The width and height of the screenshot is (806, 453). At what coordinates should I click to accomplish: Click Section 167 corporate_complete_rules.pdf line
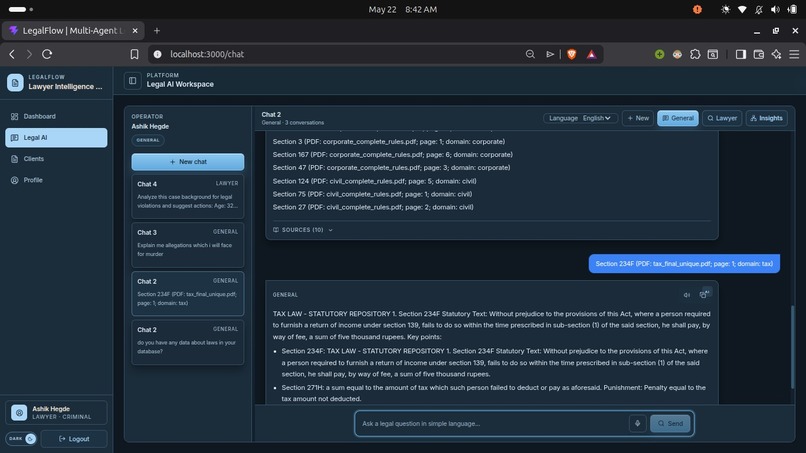click(393, 154)
